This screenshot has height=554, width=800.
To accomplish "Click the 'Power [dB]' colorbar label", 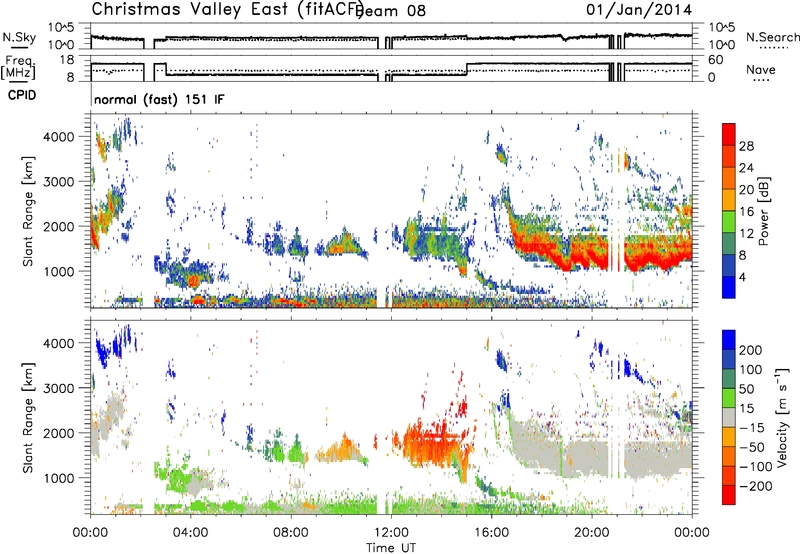I will coord(764,211).
